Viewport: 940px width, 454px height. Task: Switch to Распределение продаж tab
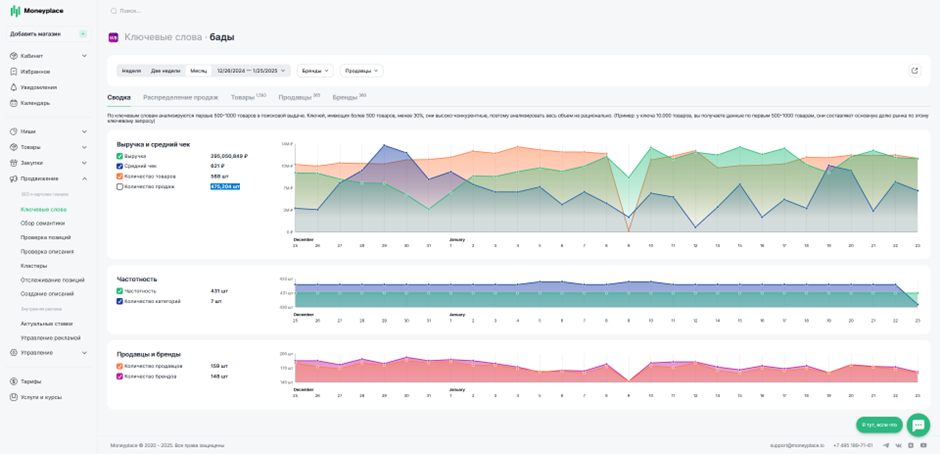point(180,97)
